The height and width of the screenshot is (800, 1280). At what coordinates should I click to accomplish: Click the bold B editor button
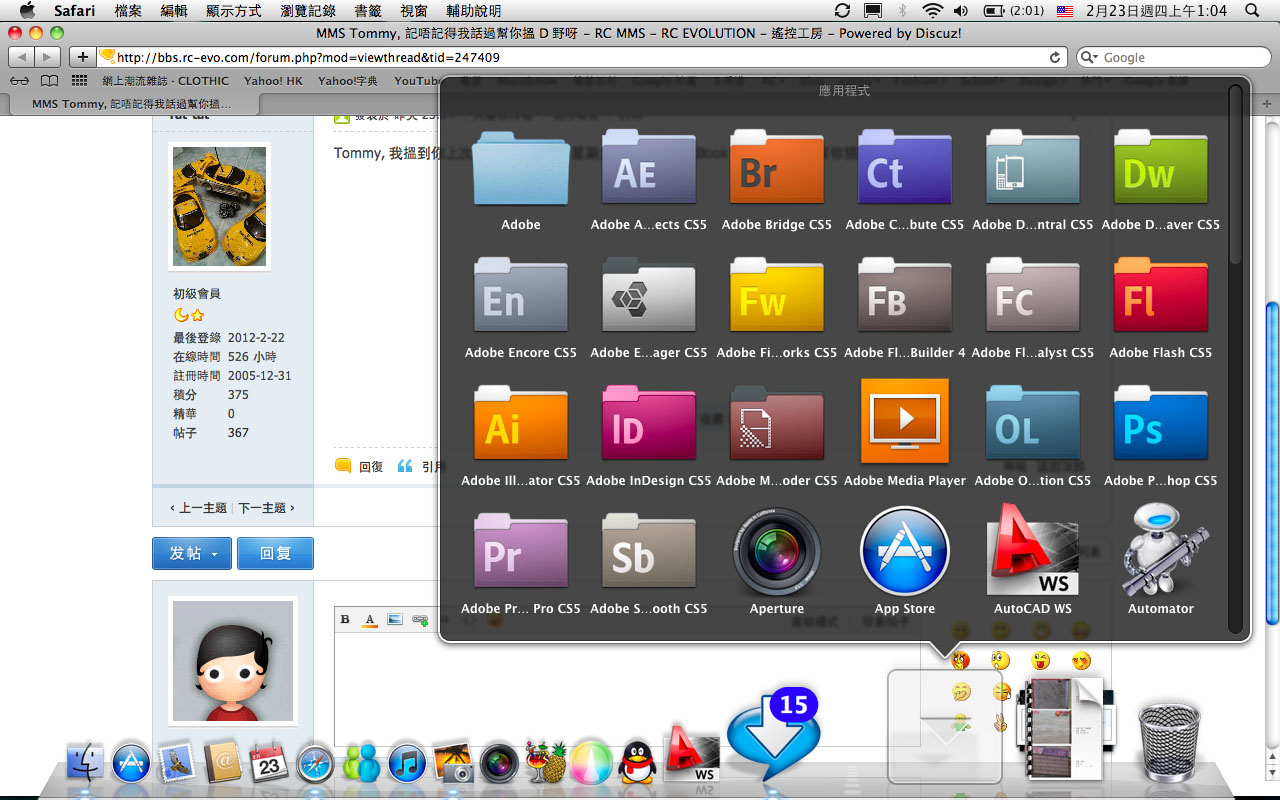[x=345, y=619]
